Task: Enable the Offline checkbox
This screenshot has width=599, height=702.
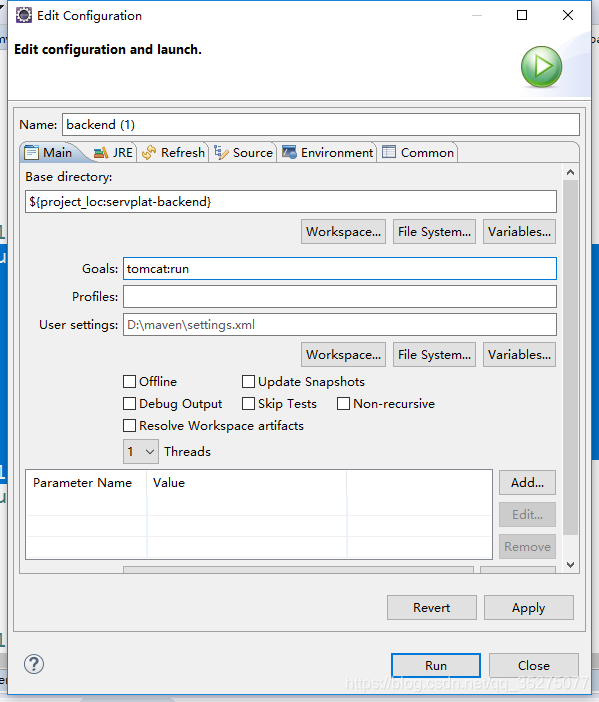Action: pyautogui.click(x=129, y=381)
